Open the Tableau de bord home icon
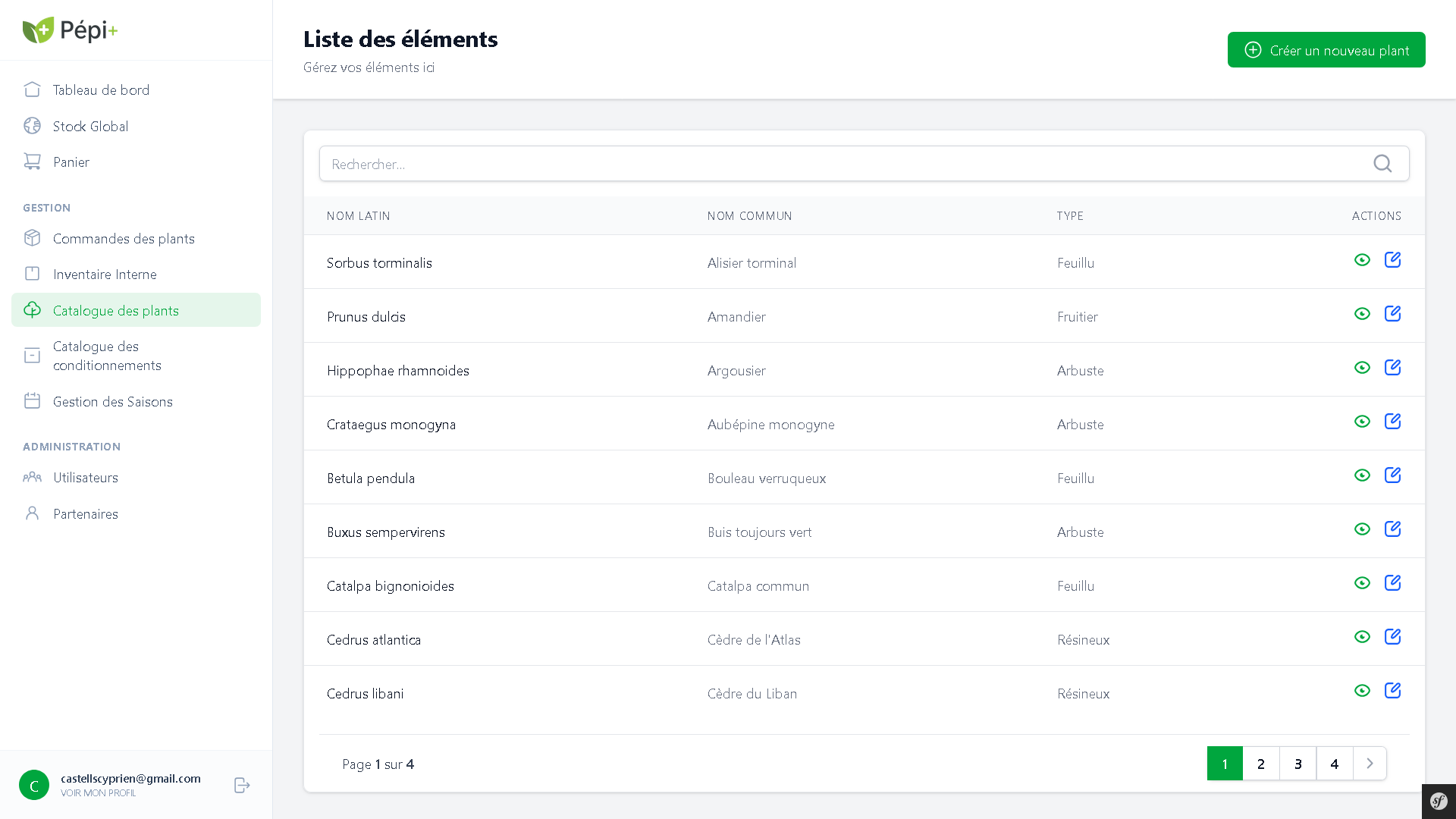Image resolution: width=1456 pixels, height=819 pixels. [x=33, y=89]
